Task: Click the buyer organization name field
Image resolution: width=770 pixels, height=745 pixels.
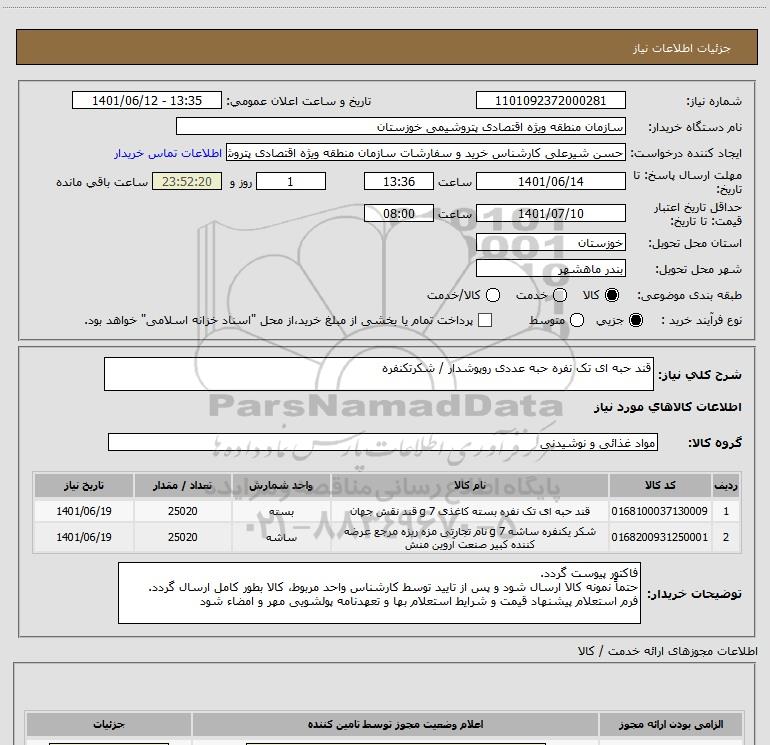Action: pyautogui.click(x=401, y=126)
